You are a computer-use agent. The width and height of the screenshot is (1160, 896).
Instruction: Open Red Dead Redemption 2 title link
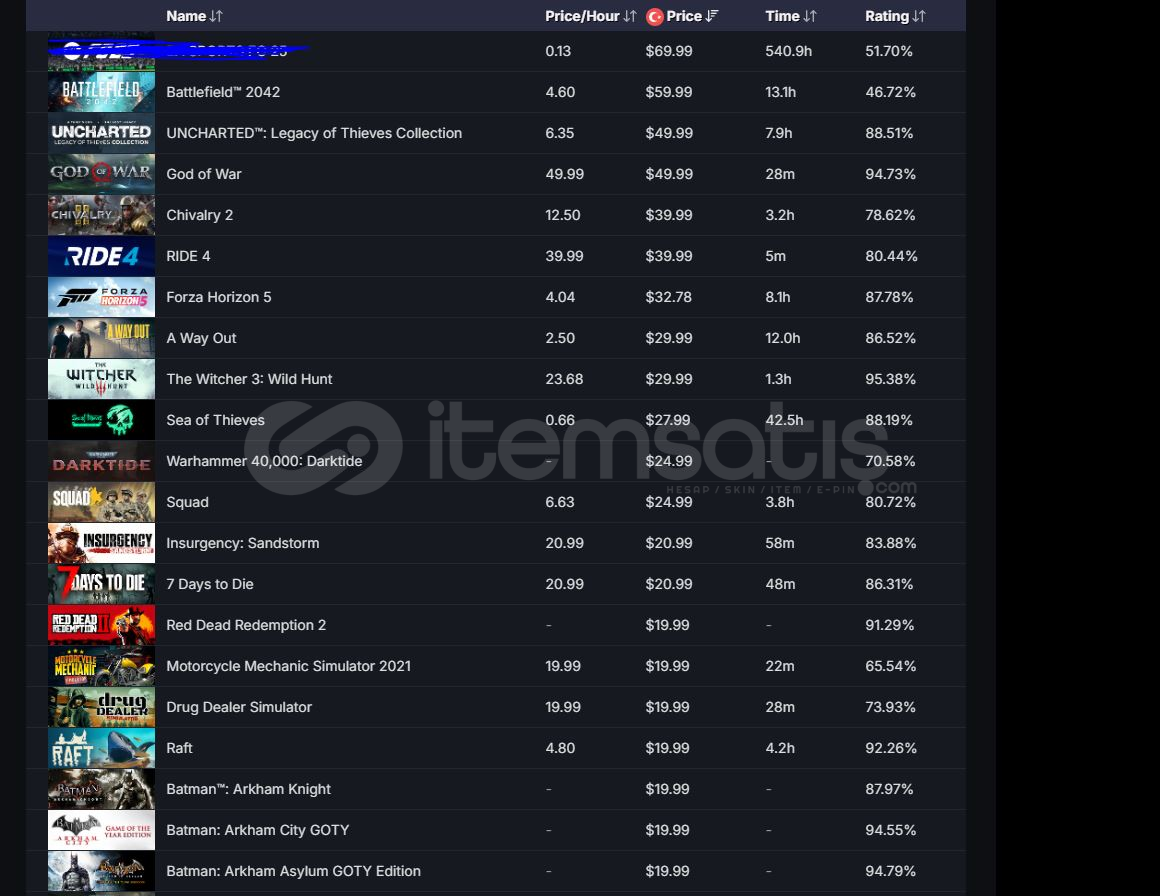click(246, 625)
